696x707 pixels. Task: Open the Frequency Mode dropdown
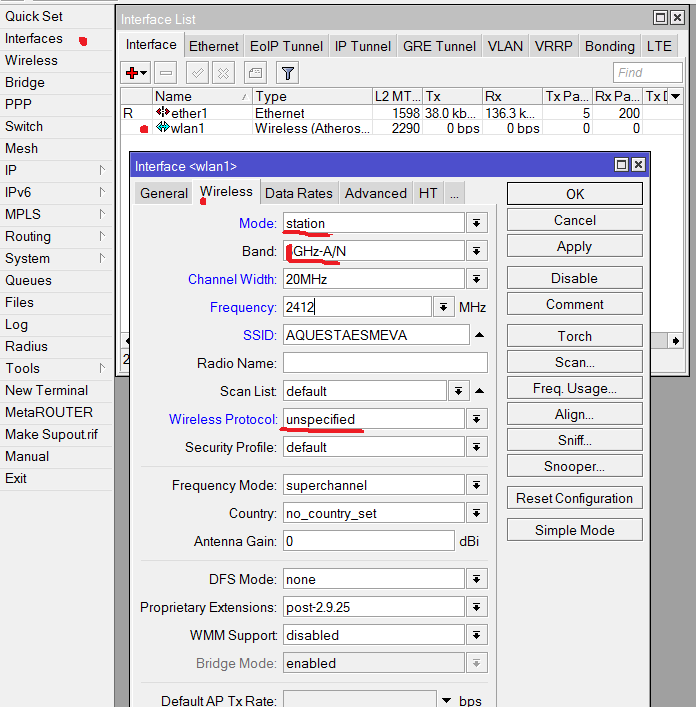pos(476,485)
